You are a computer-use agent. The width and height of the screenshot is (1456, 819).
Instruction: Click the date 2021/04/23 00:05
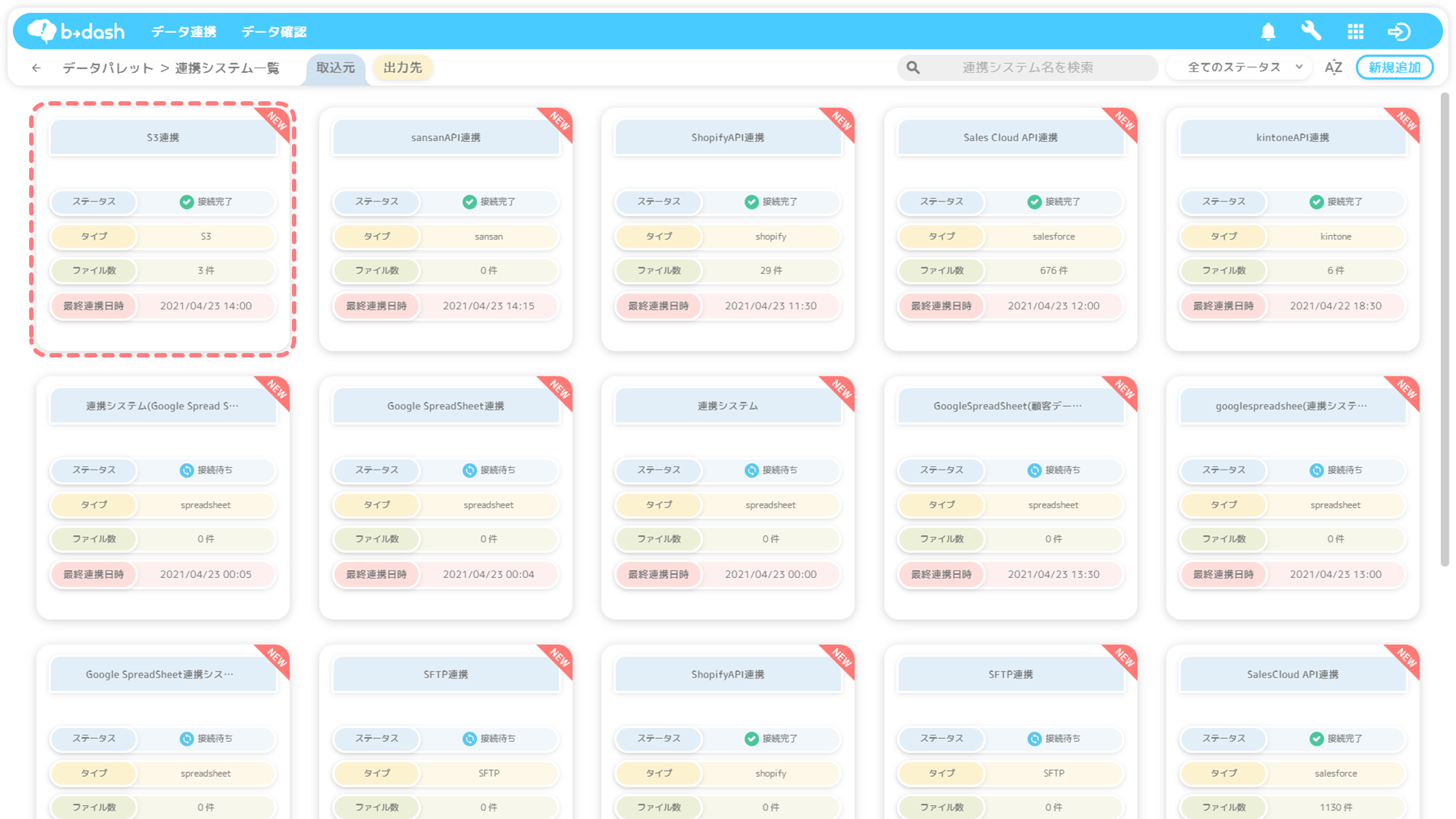pyautogui.click(x=206, y=574)
